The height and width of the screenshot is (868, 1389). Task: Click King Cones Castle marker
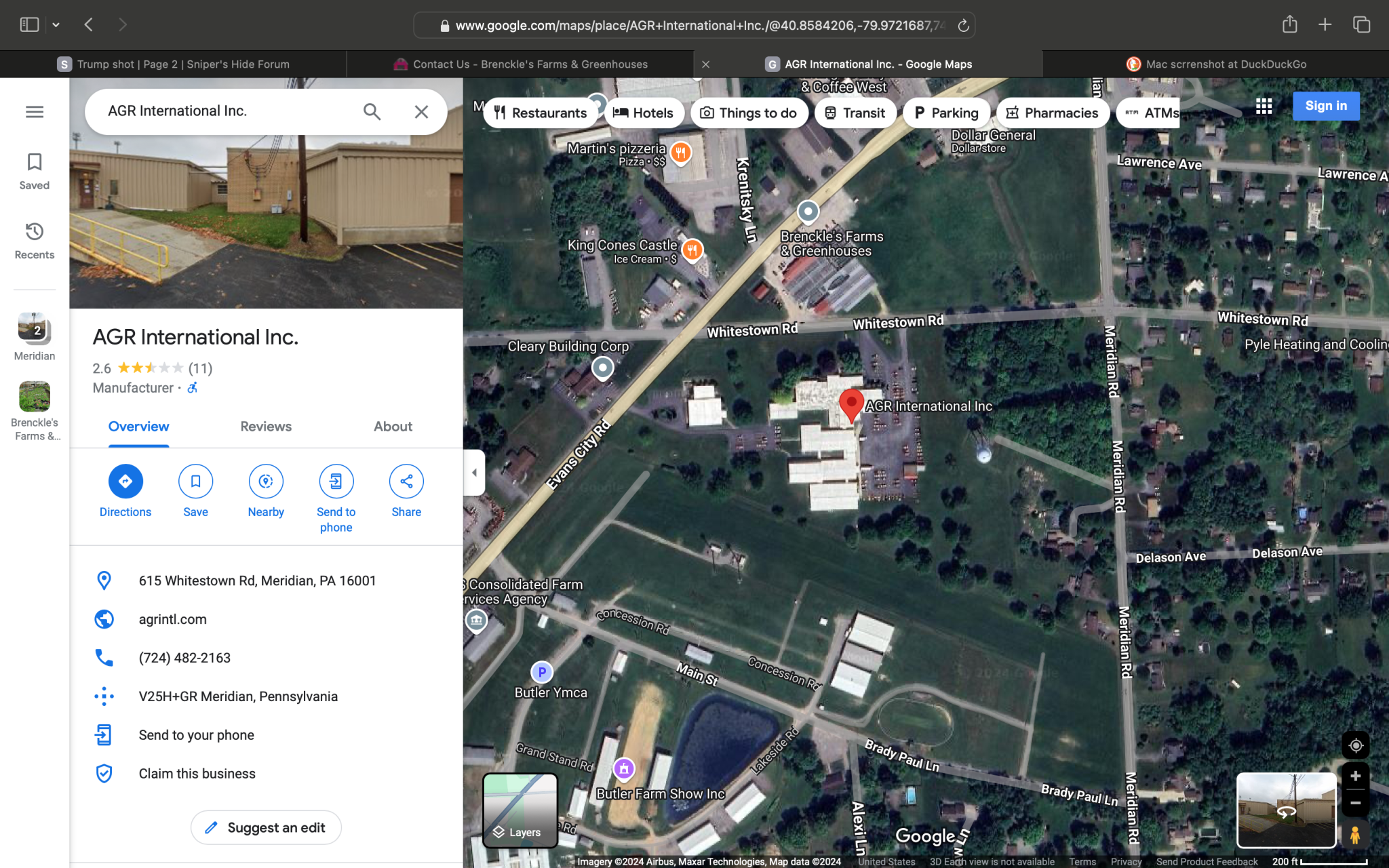click(692, 250)
